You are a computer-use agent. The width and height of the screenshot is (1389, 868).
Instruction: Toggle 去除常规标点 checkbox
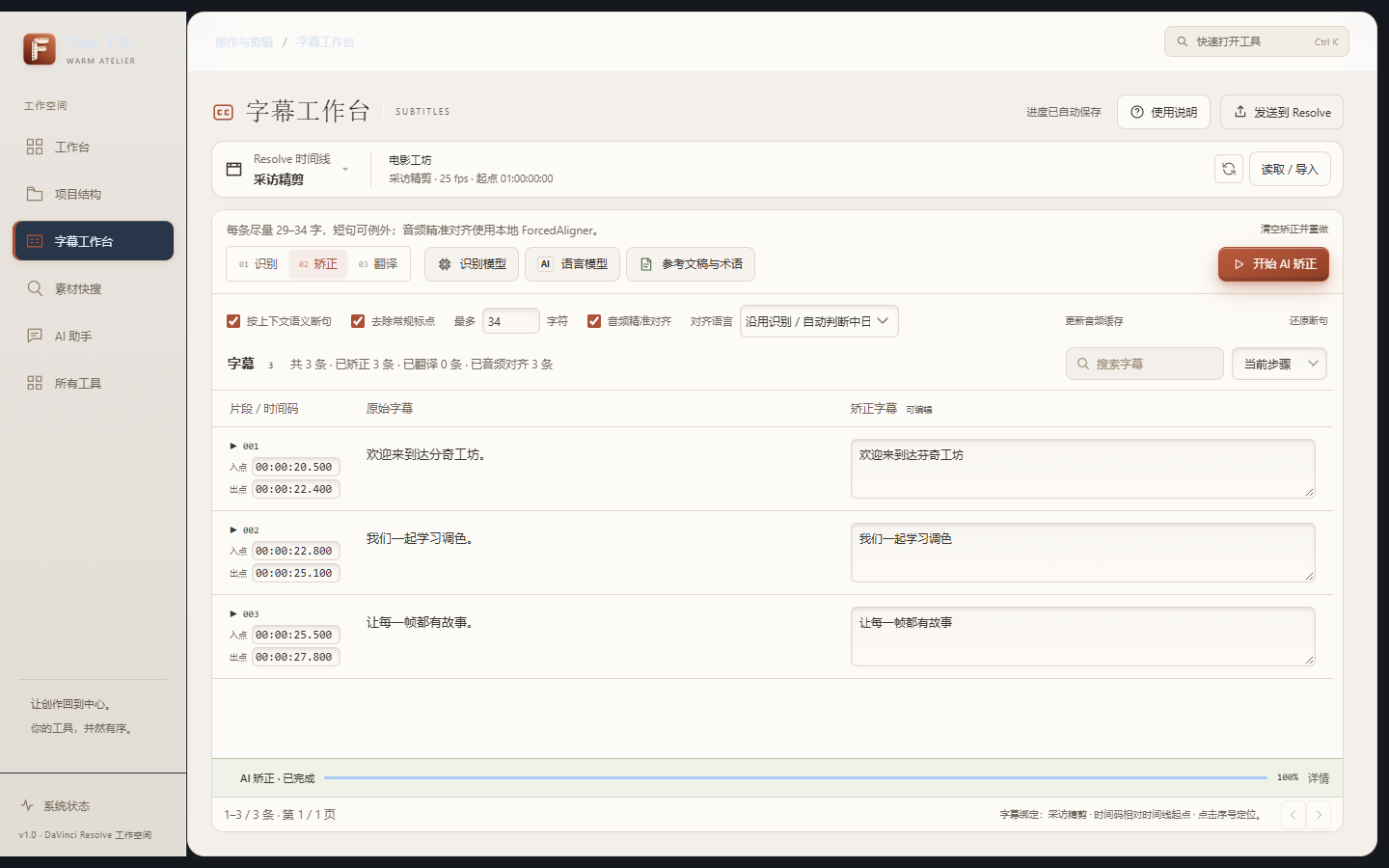[358, 321]
